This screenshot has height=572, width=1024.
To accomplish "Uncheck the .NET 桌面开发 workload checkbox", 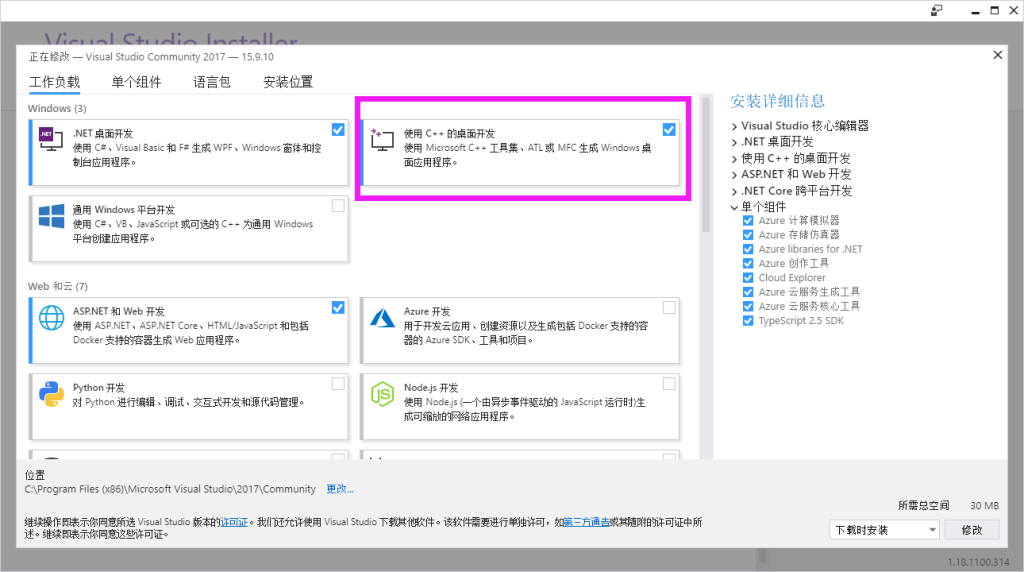I will (338, 129).
